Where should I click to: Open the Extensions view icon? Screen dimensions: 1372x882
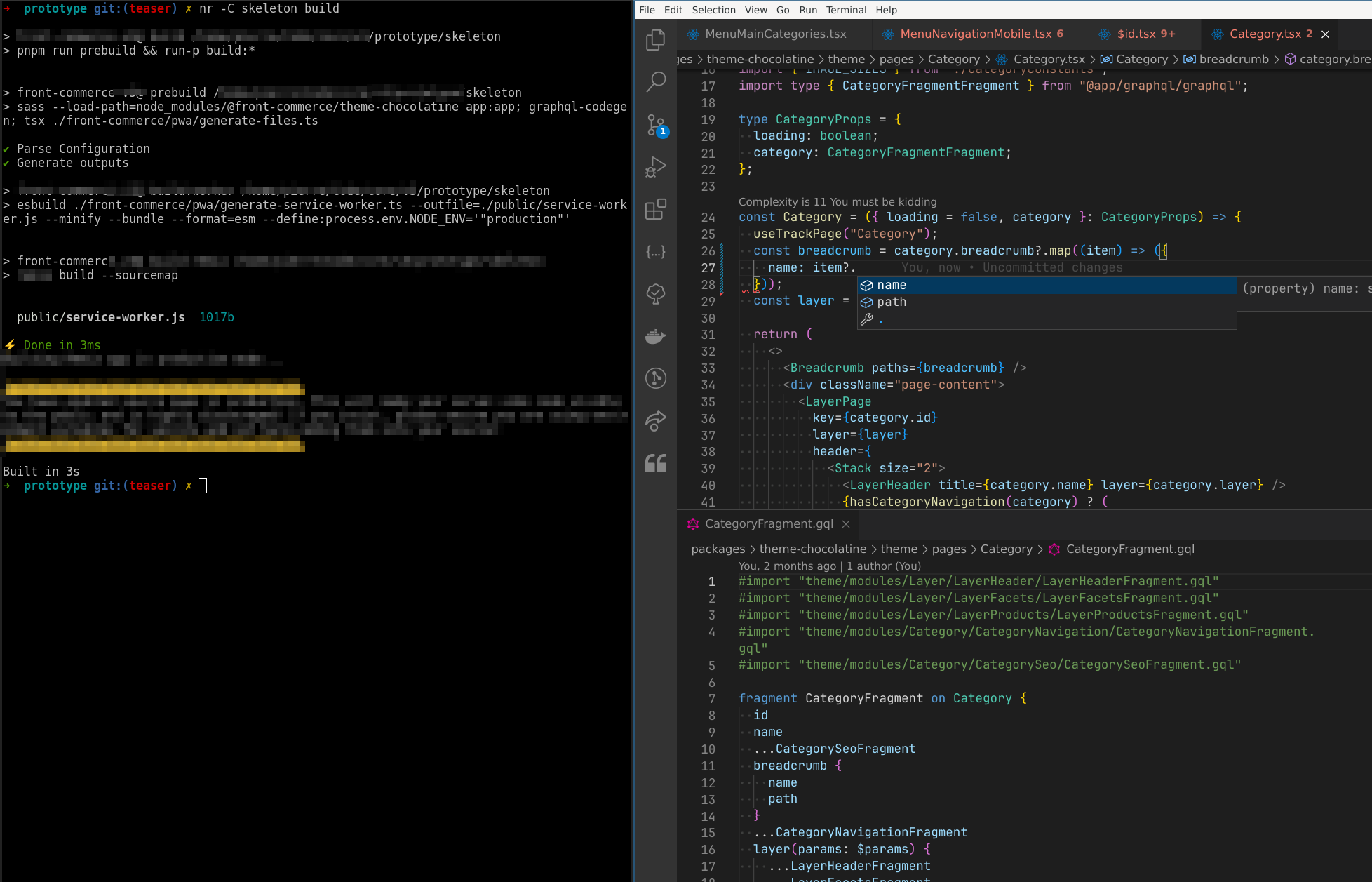point(655,209)
